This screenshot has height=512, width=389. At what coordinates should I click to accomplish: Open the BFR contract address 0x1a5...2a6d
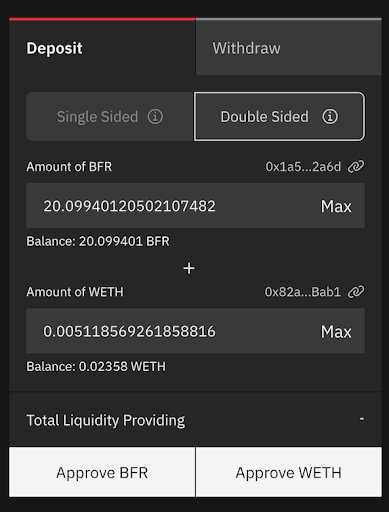click(x=303, y=166)
